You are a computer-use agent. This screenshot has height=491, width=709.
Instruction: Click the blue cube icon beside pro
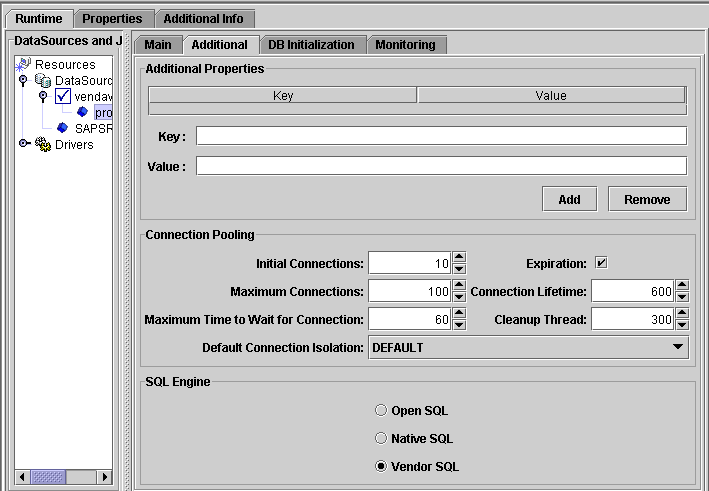pyautogui.click(x=83, y=112)
